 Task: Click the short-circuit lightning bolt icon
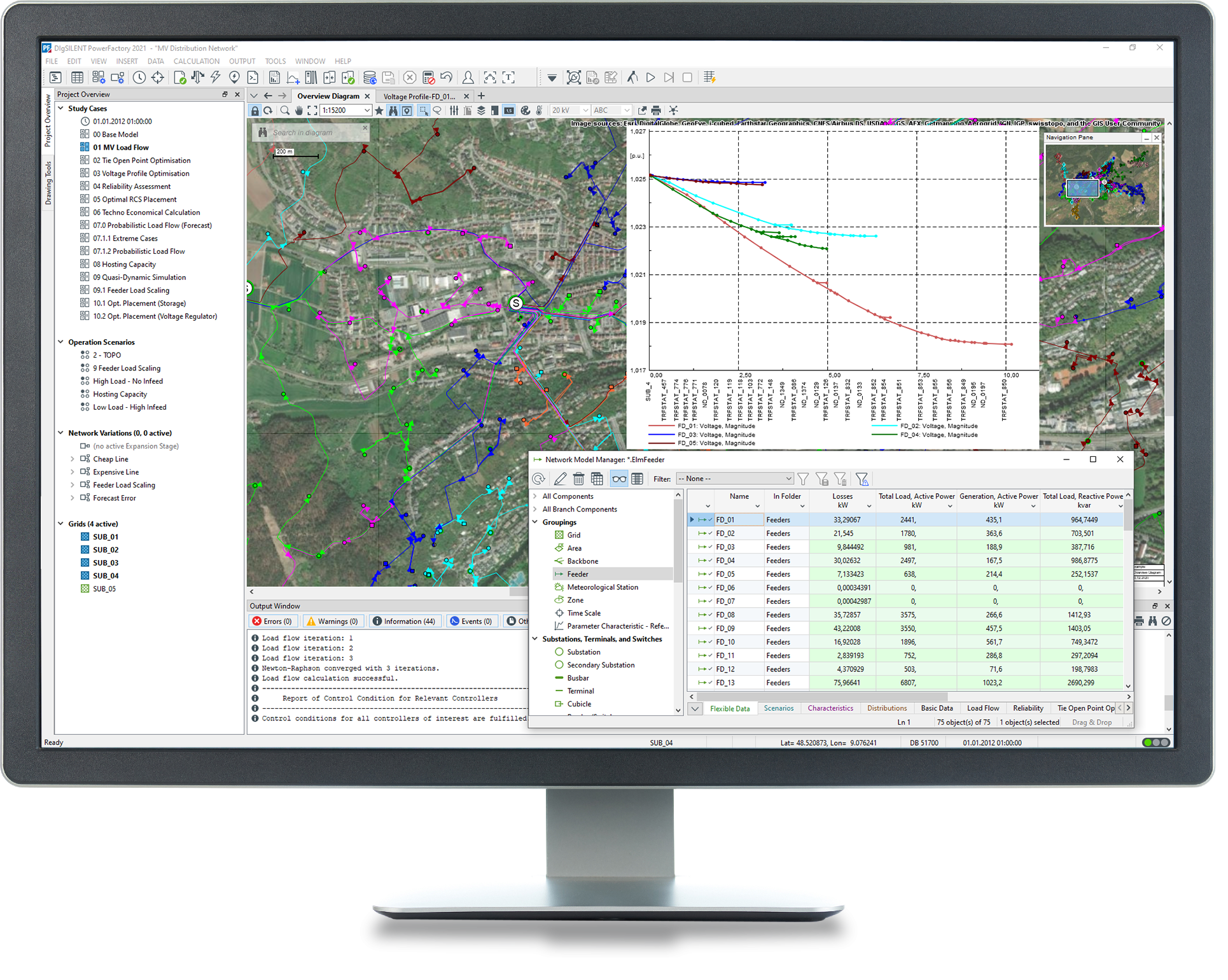(x=216, y=78)
